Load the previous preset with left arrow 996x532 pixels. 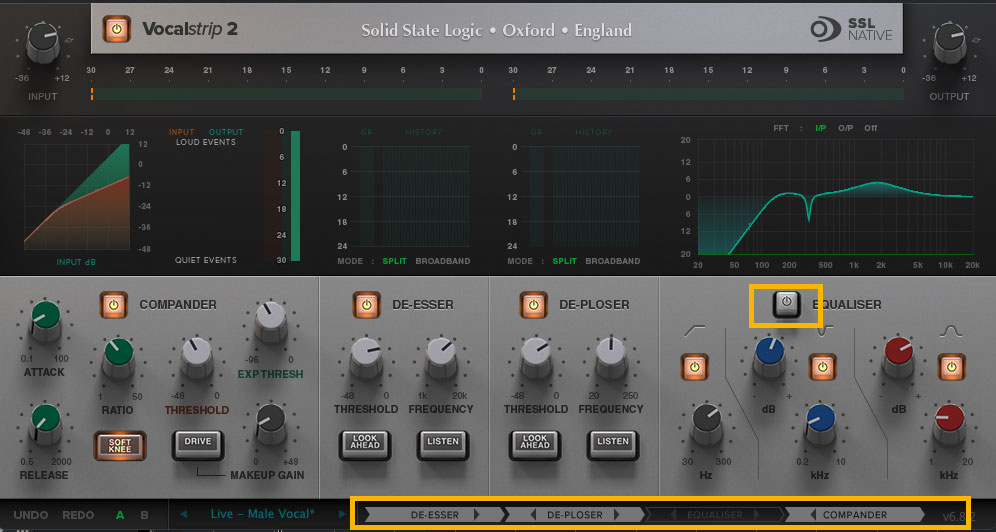[184, 514]
